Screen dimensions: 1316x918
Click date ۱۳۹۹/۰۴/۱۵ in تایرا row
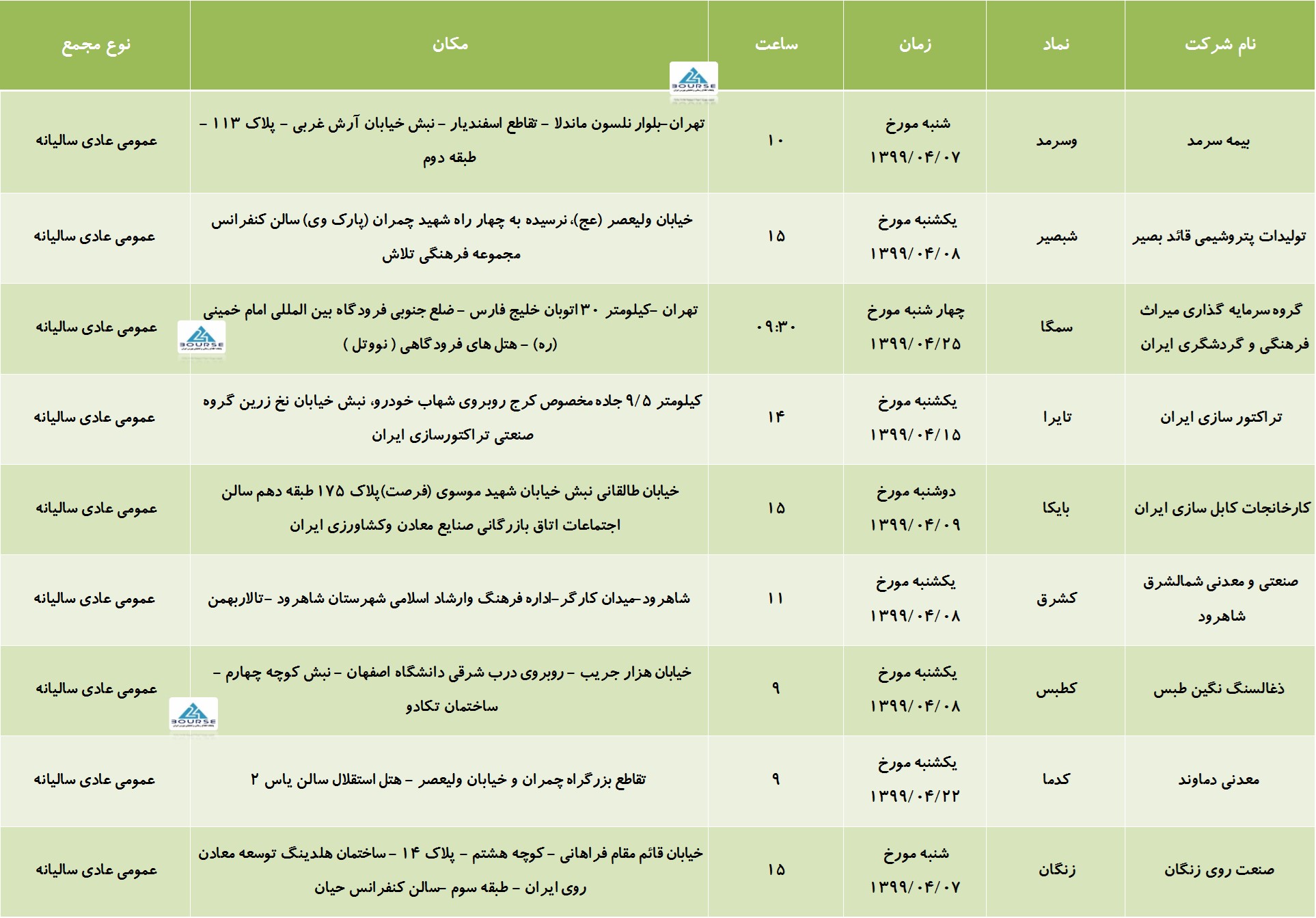point(916,435)
